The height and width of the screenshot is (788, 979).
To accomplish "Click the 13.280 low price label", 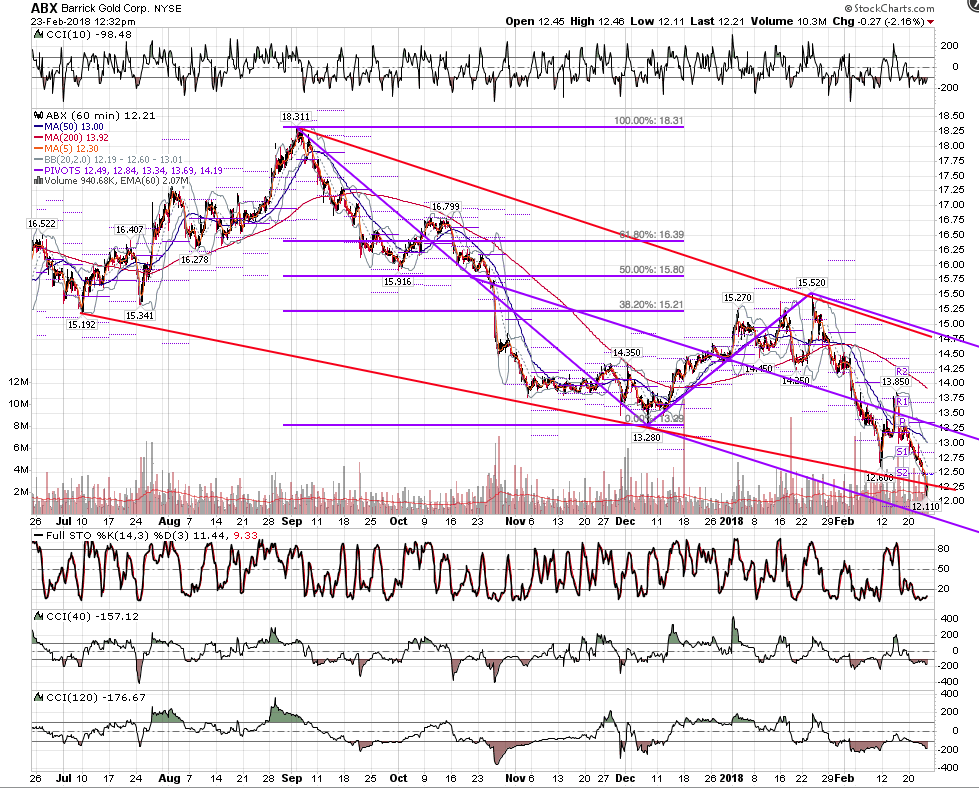I will tap(646, 438).
